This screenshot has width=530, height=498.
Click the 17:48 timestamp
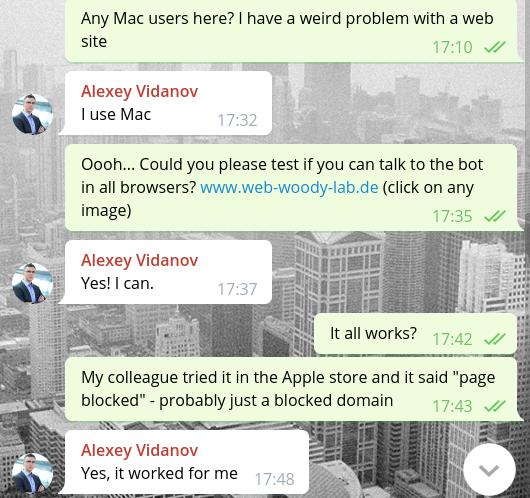pos(274,479)
